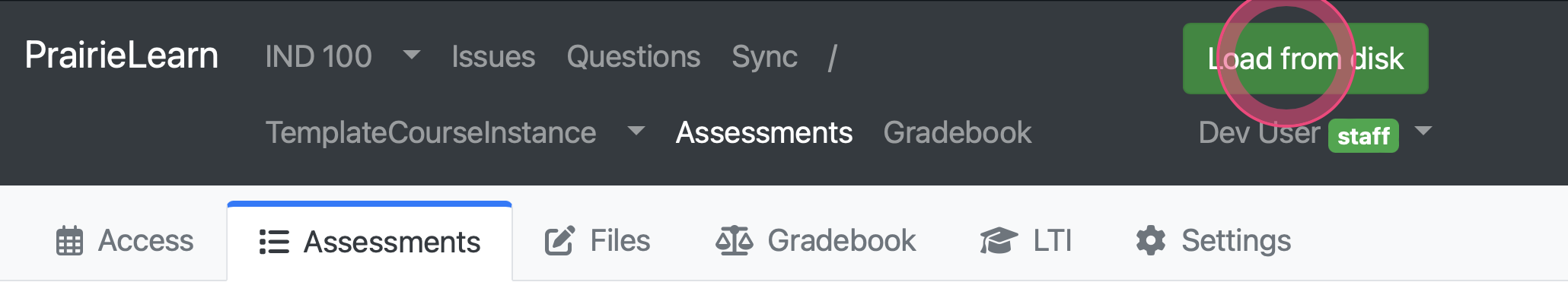
Task: Select Assessments in the dark navbar
Action: point(764,133)
